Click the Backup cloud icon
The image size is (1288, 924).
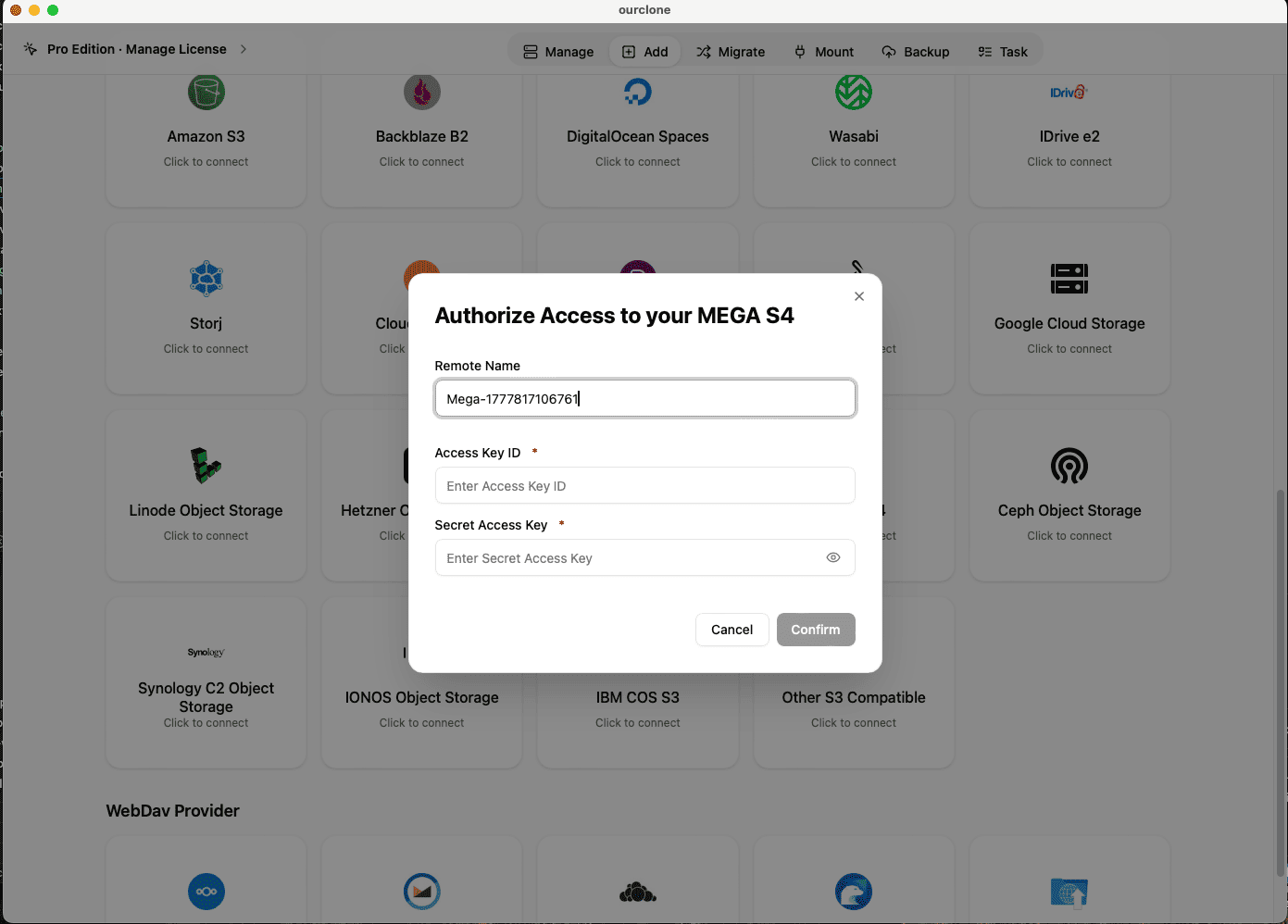[x=889, y=52]
